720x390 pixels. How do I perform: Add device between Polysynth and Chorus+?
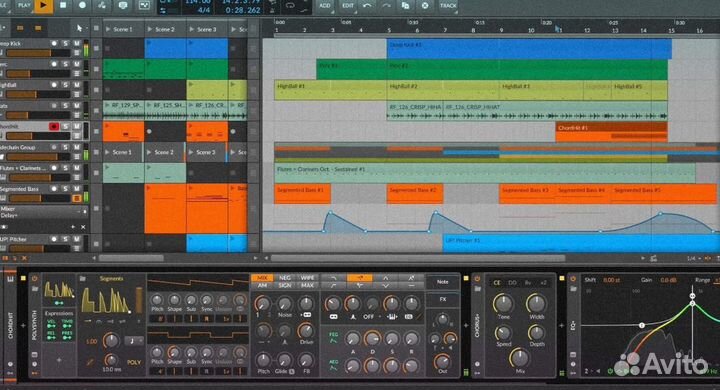466,325
